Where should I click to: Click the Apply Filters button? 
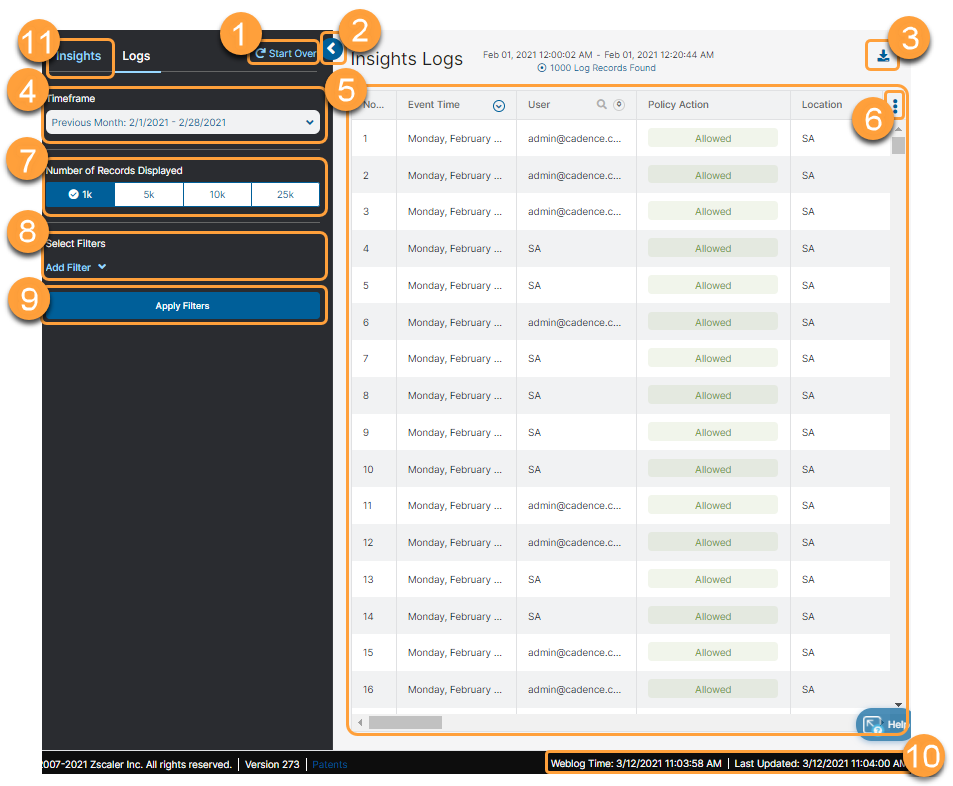pyautogui.click(x=184, y=305)
